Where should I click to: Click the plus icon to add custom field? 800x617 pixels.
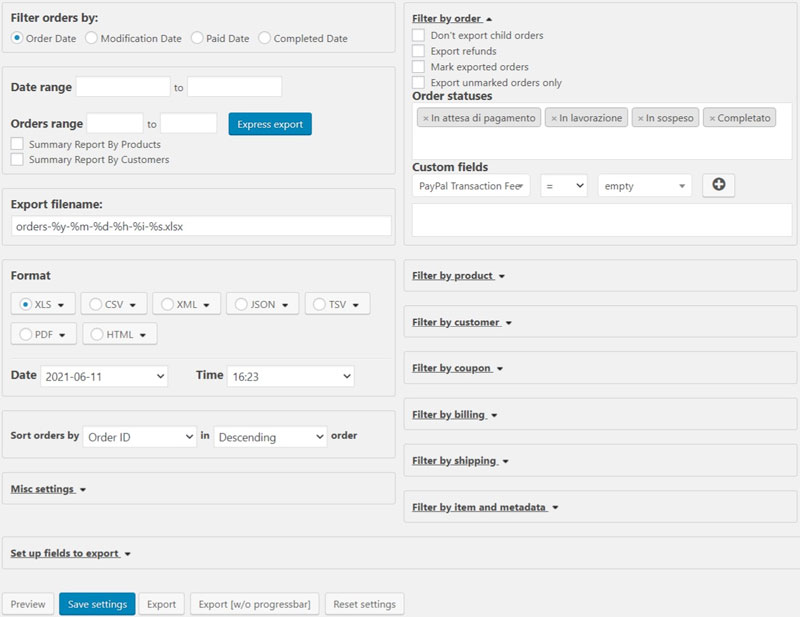(x=718, y=185)
